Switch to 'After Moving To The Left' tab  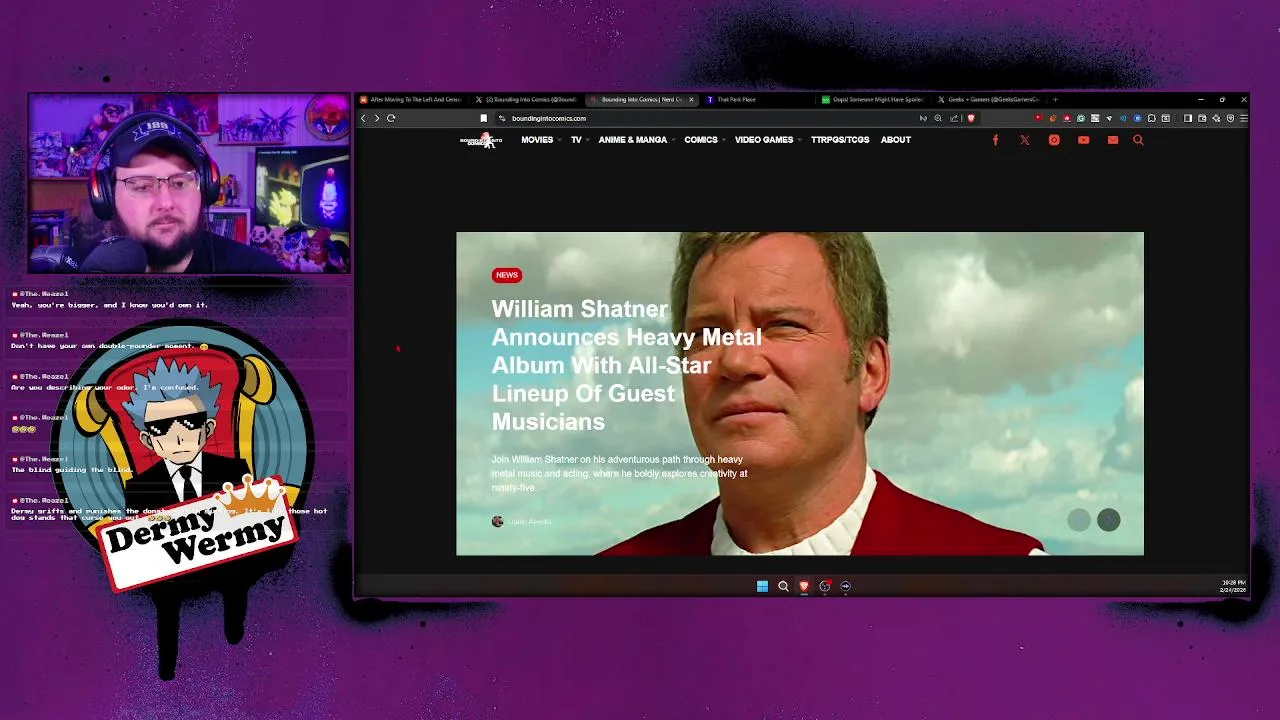point(412,99)
